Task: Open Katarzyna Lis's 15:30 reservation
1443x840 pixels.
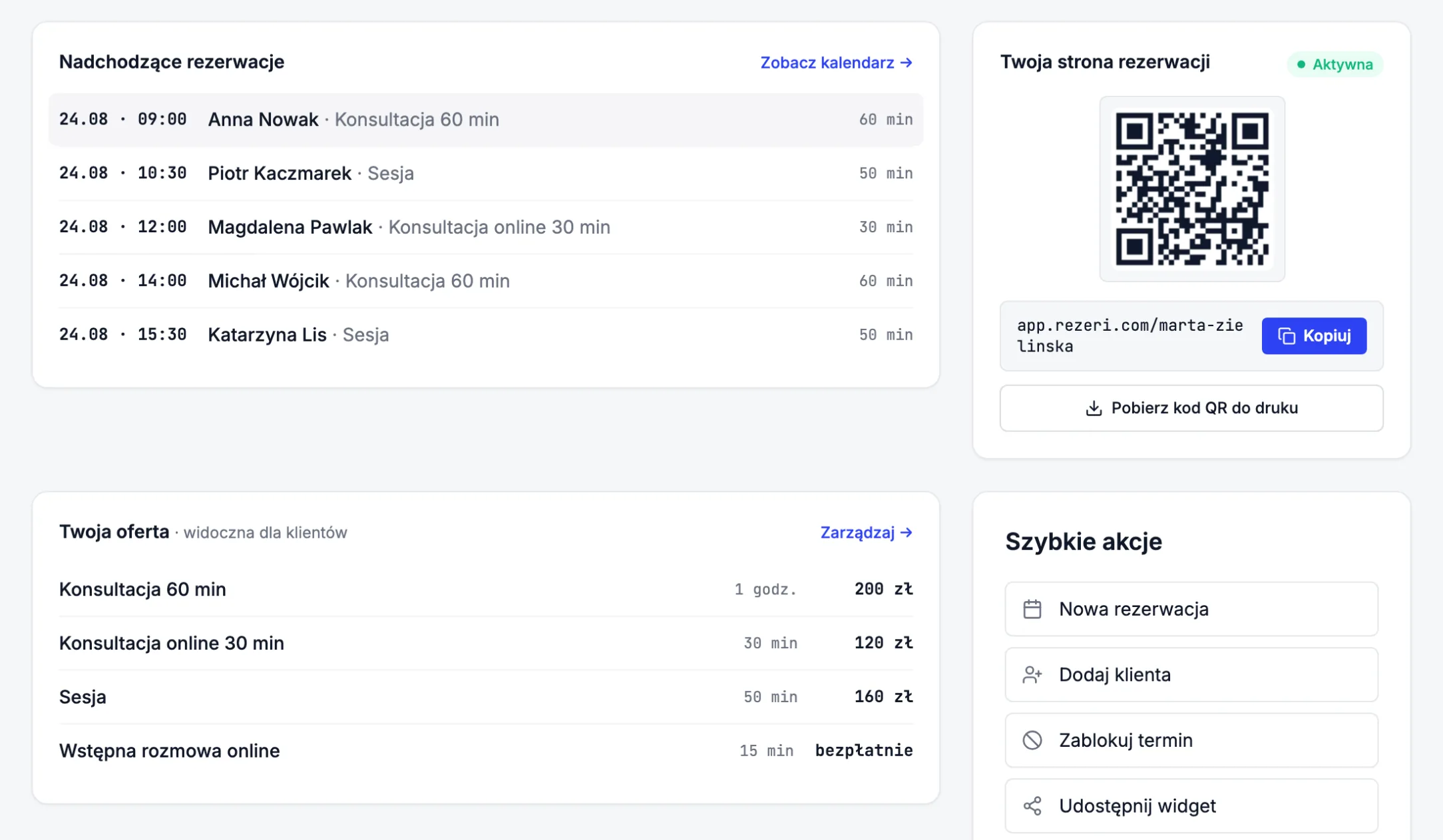Action: (x=486, y=335)
